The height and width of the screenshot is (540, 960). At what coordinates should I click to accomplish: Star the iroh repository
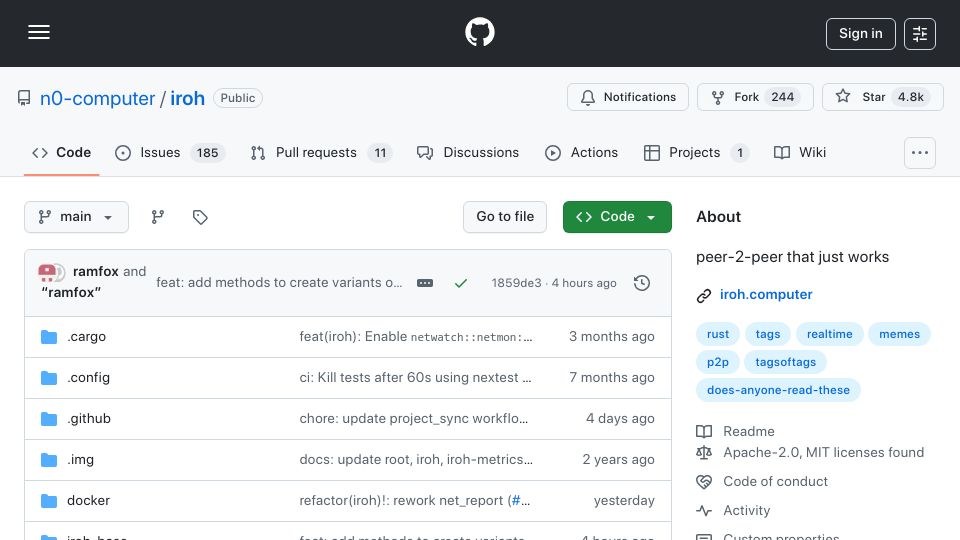[x=882, y=97]
